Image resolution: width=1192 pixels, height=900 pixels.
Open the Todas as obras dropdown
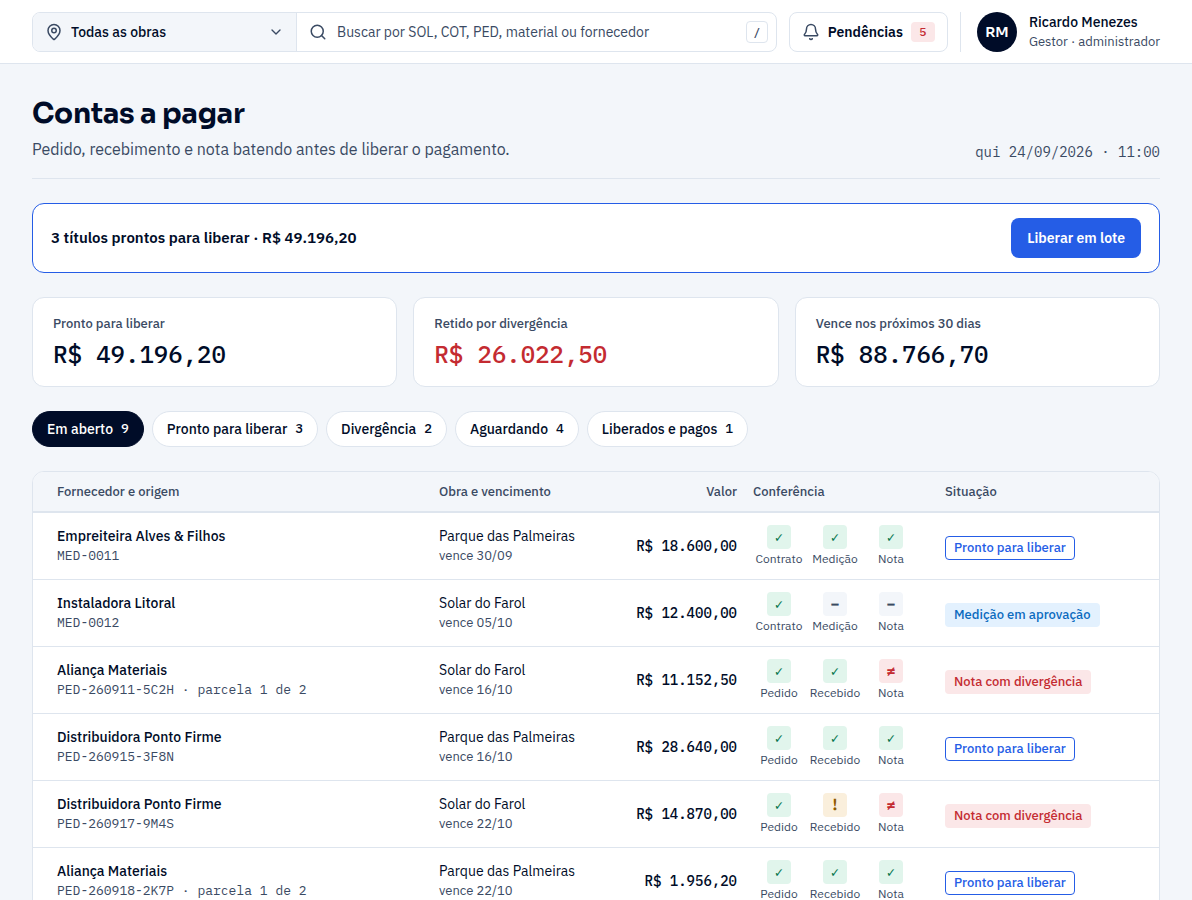164,32
